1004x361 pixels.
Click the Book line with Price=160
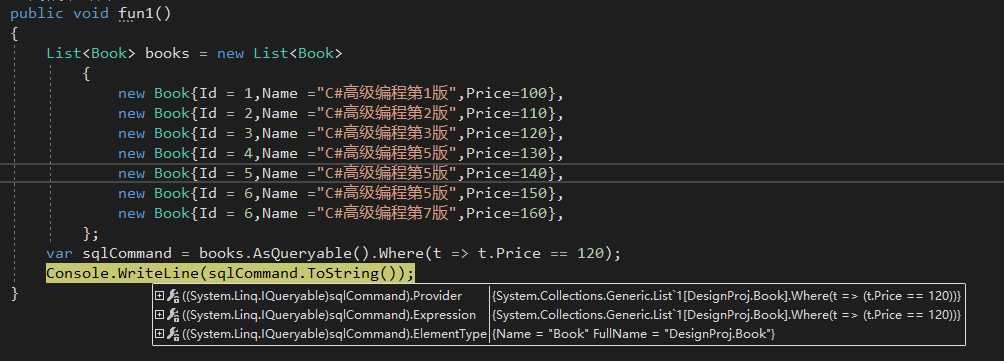pyautogui.click(x=341, y=213)
